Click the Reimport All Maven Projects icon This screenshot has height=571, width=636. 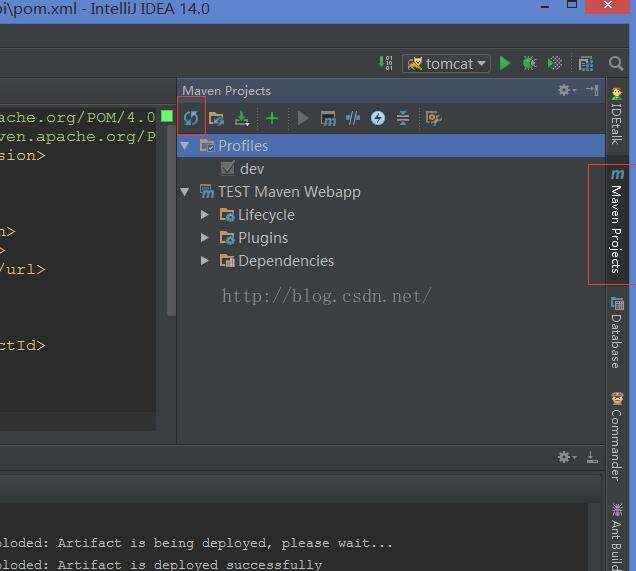[190, 118]
